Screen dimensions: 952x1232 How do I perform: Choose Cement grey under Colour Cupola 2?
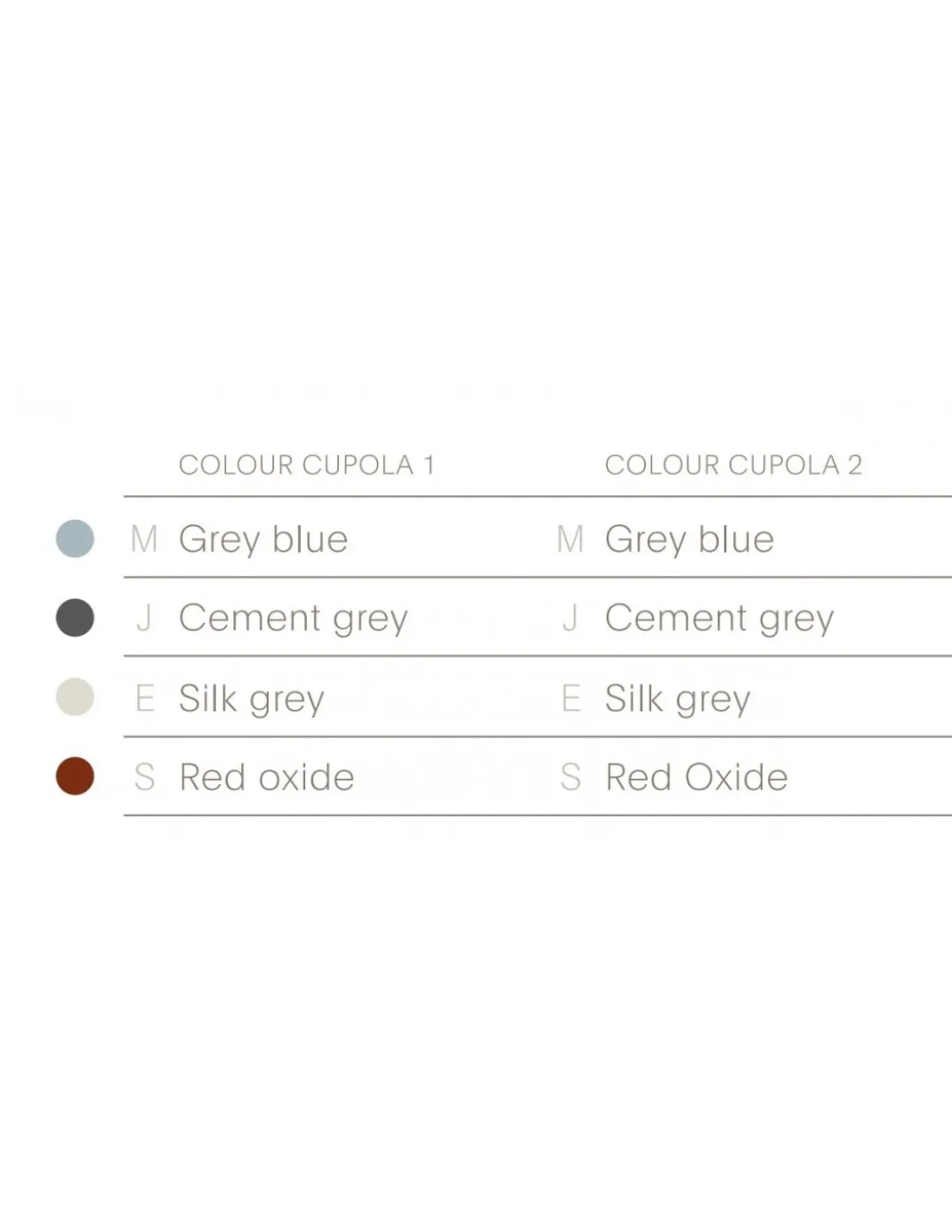click(720, 619)
